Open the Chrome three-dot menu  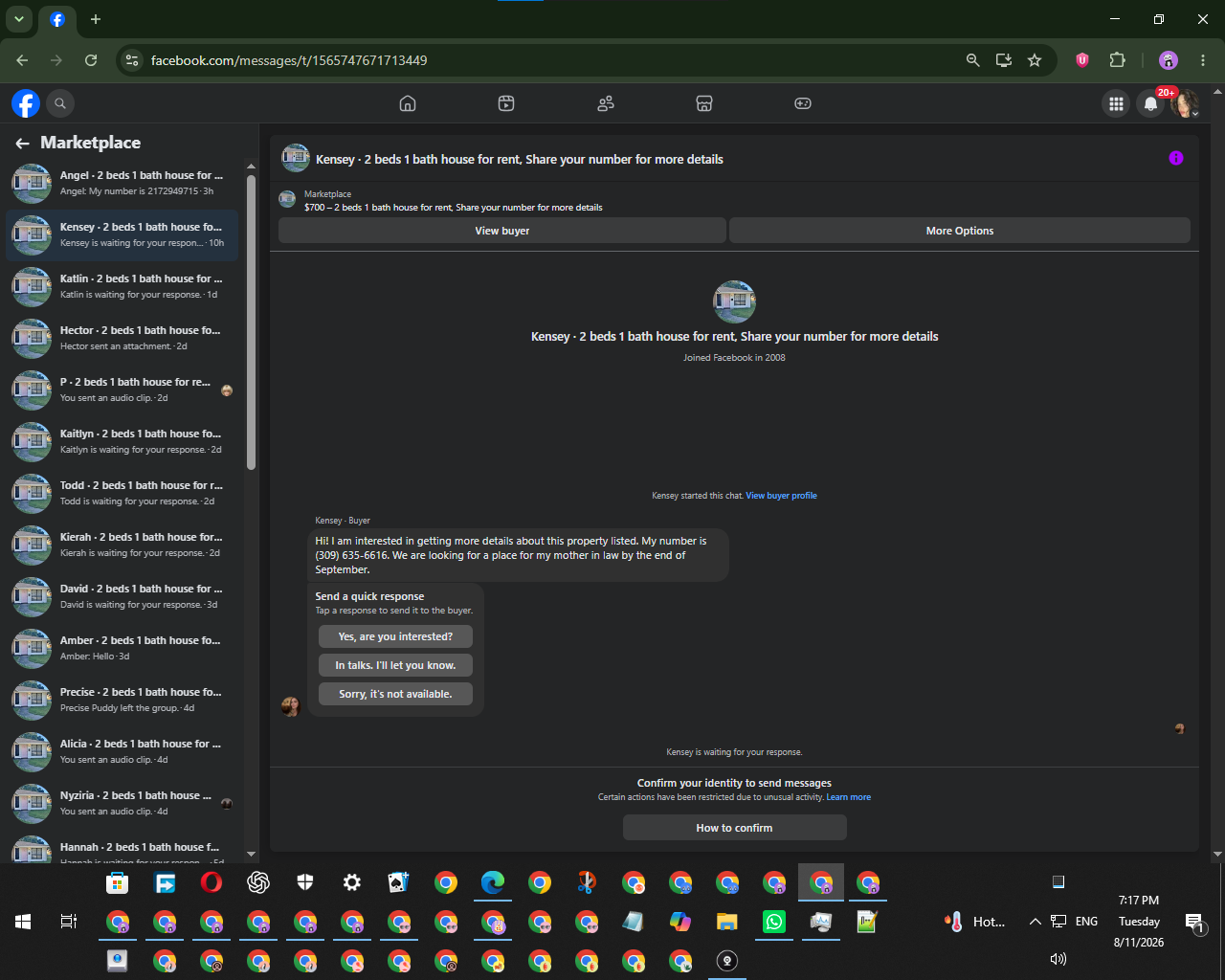click(1203, 60)
